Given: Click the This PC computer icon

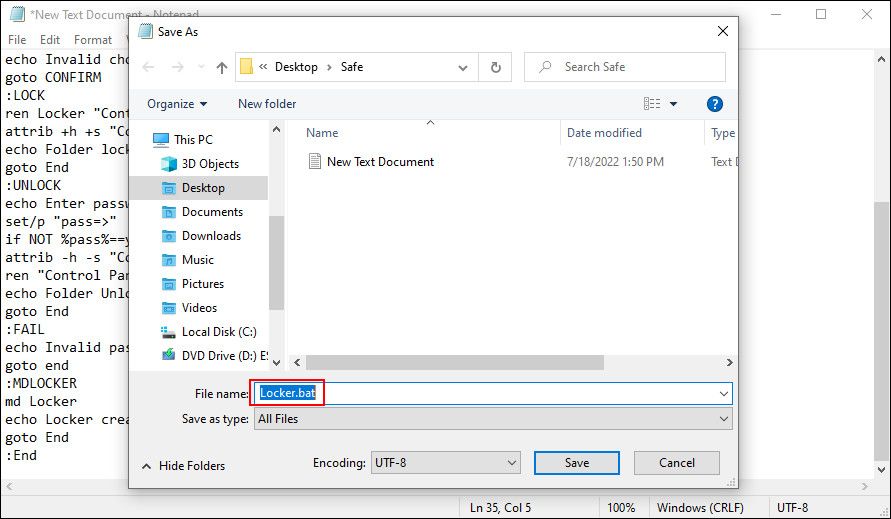Looking at the screenshot, I should (161, 139).
